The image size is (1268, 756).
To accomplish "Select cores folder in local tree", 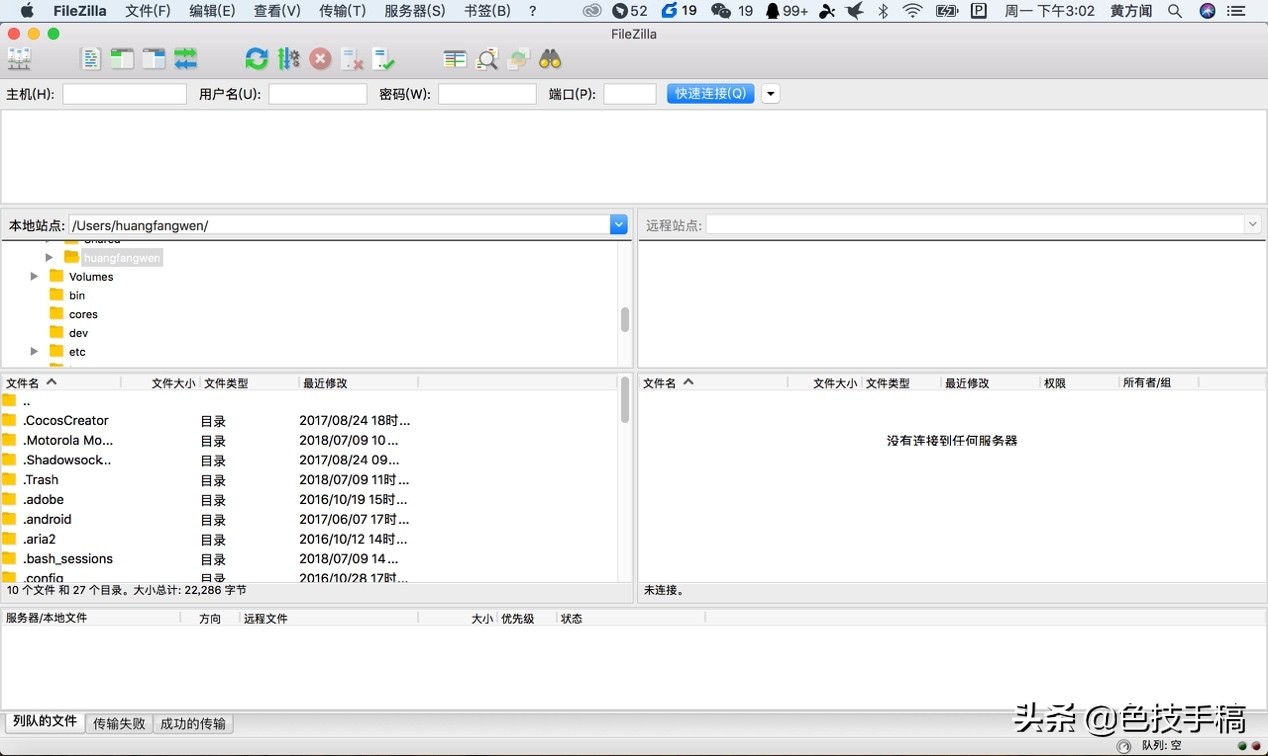I will [83, 314].
